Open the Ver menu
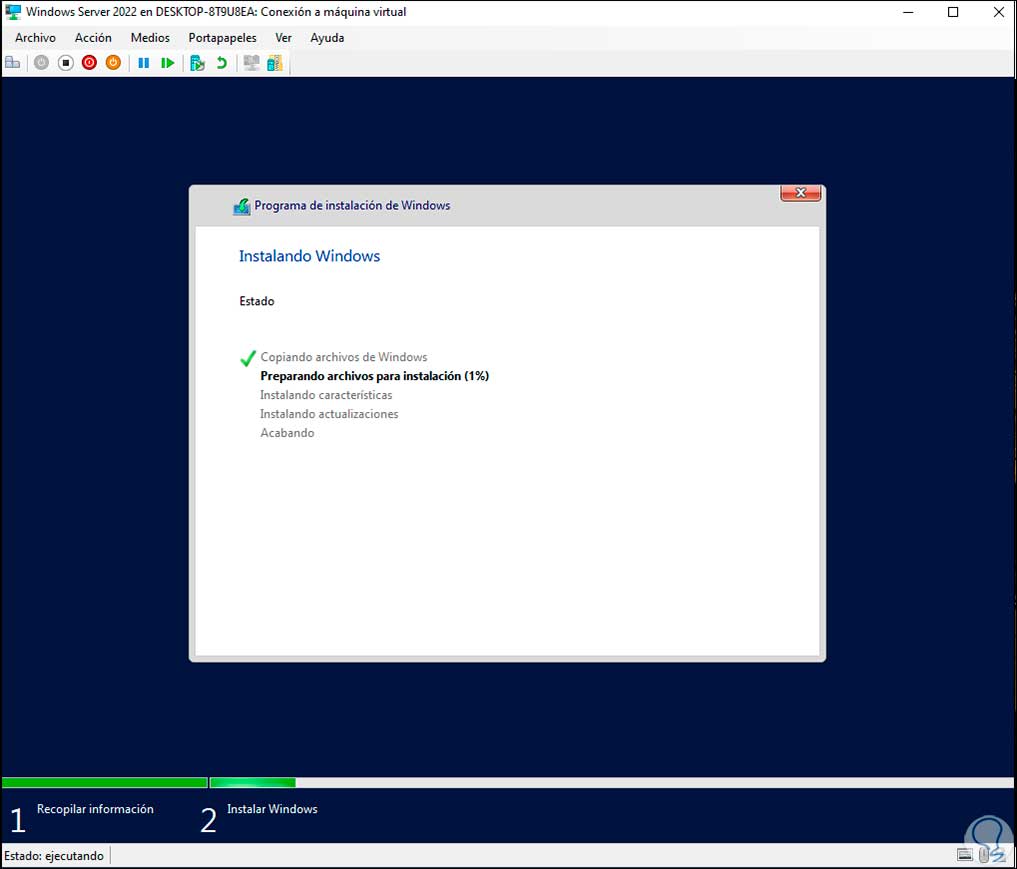The width and height of the screenshot is (1017, 869). (283, 38)
